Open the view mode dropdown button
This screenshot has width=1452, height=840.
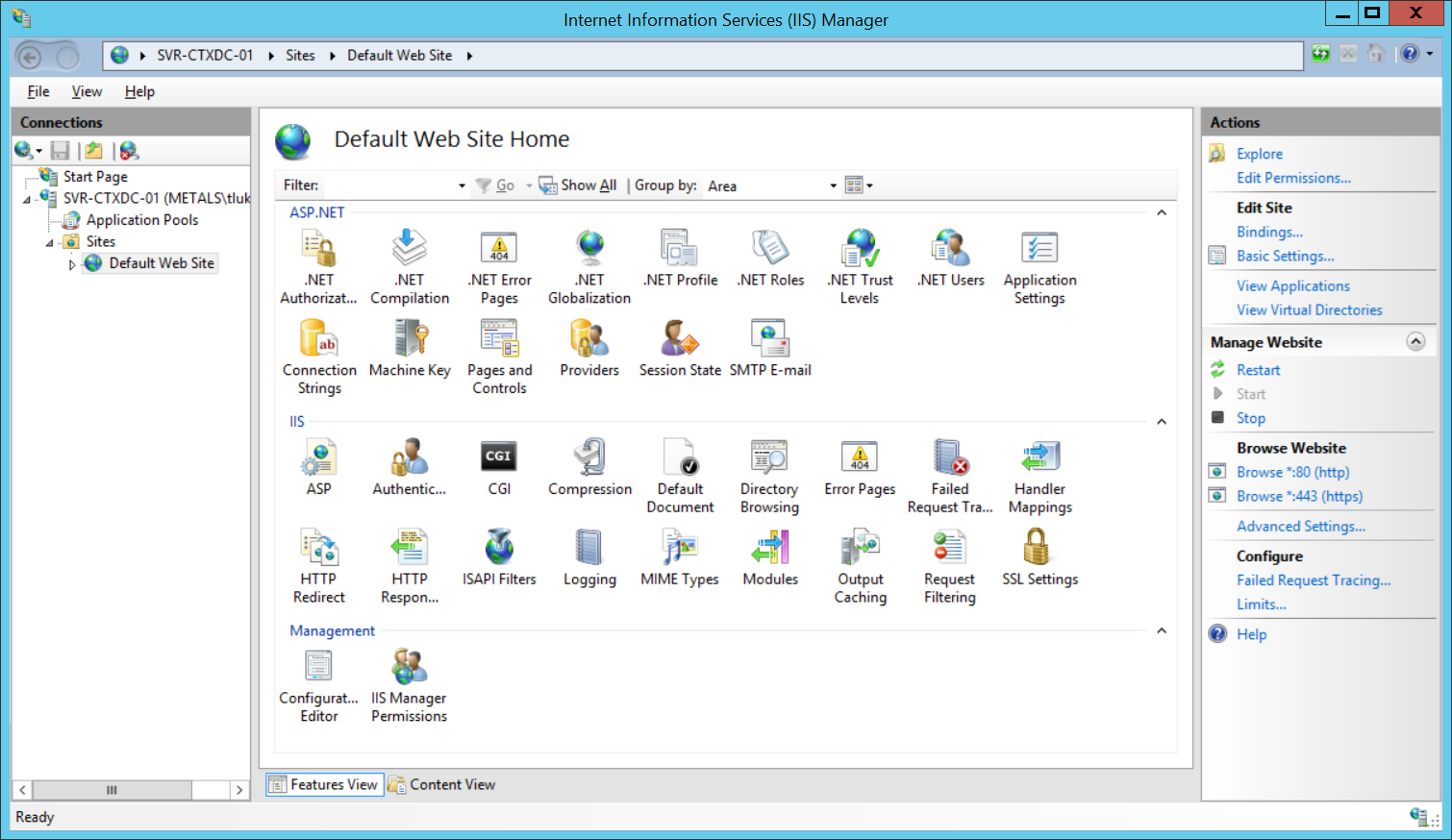pos(859,185)
